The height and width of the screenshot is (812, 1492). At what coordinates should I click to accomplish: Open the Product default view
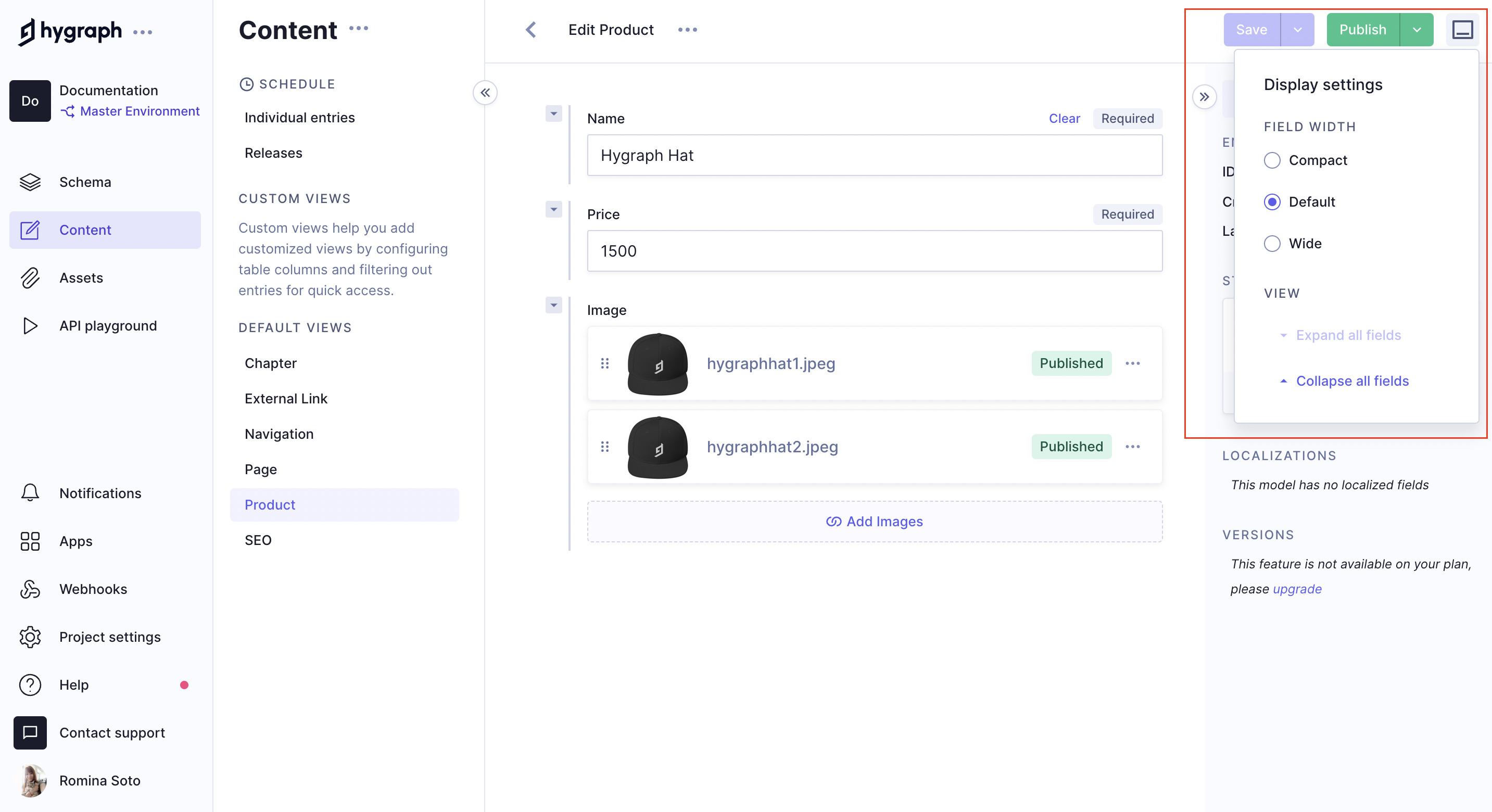coord(270,504)
